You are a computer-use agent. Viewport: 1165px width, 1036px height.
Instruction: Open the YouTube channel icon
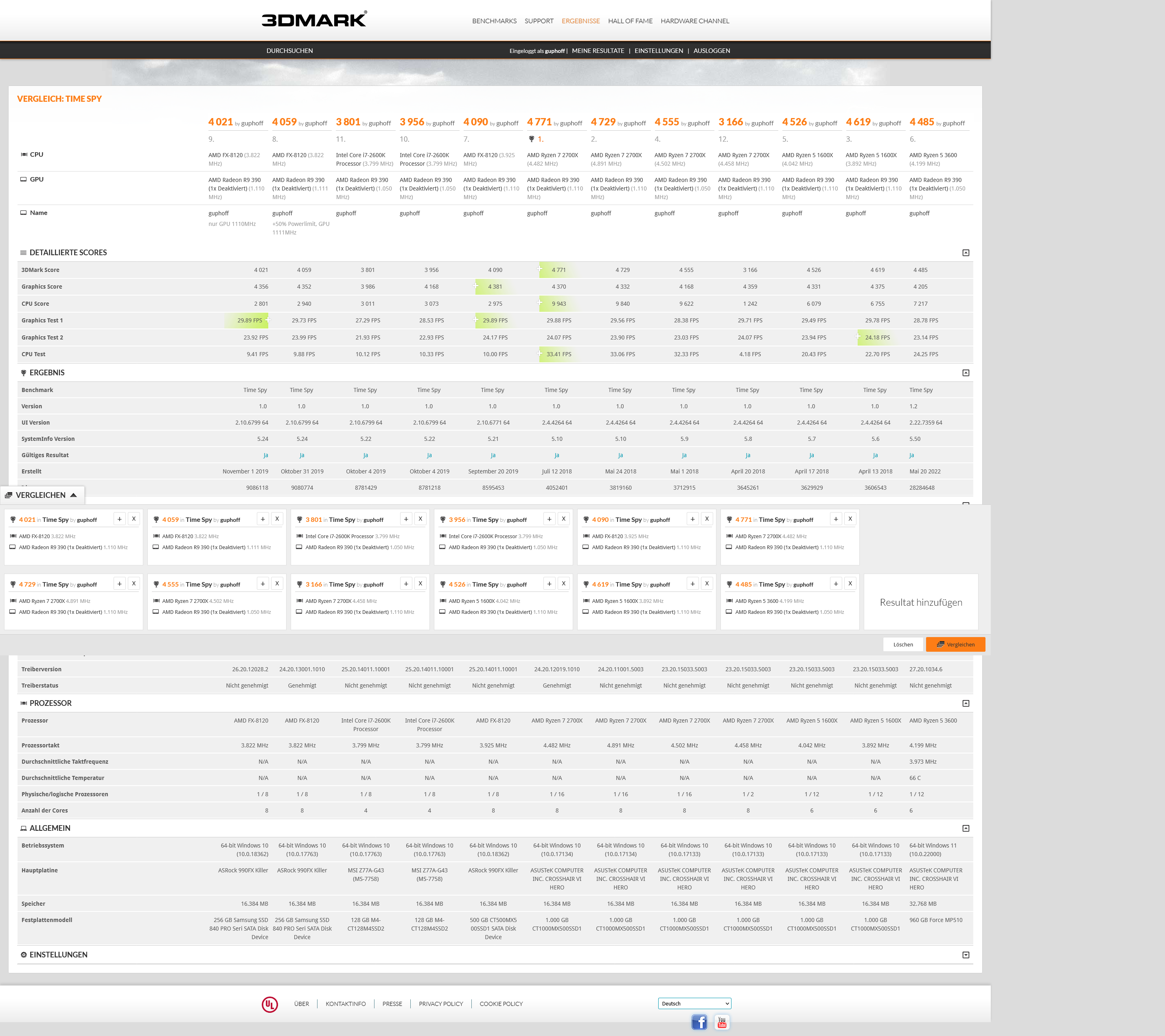[722, 1022]
